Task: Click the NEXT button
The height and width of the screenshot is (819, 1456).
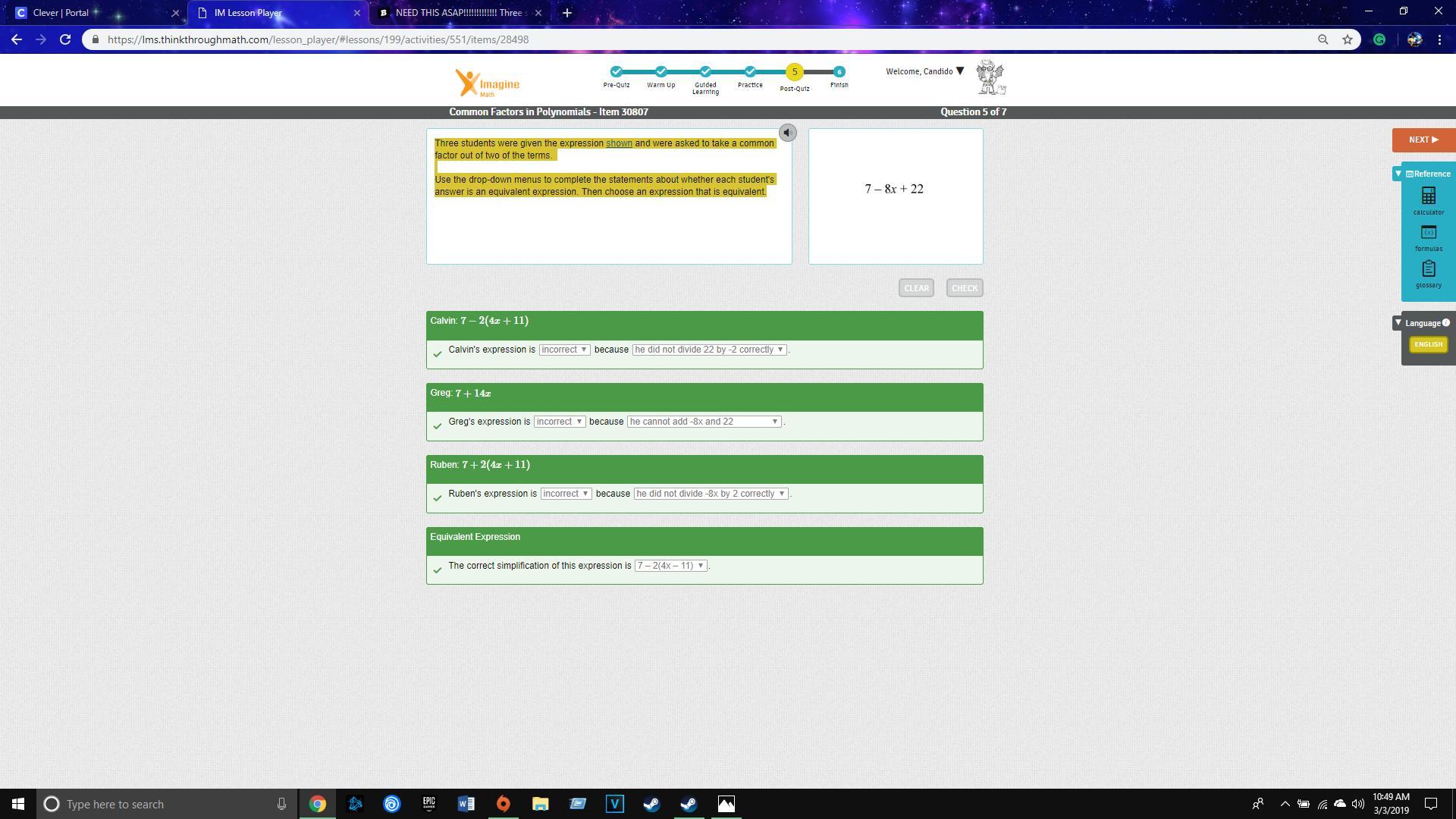Action: coord(1423,140)
